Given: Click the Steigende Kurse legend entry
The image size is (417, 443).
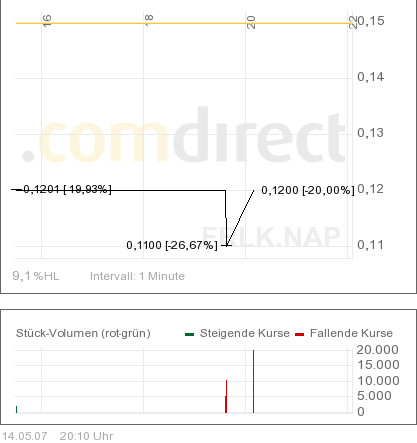Looking at the screenshot, I should pyautogui.click(x=245, y=333).
